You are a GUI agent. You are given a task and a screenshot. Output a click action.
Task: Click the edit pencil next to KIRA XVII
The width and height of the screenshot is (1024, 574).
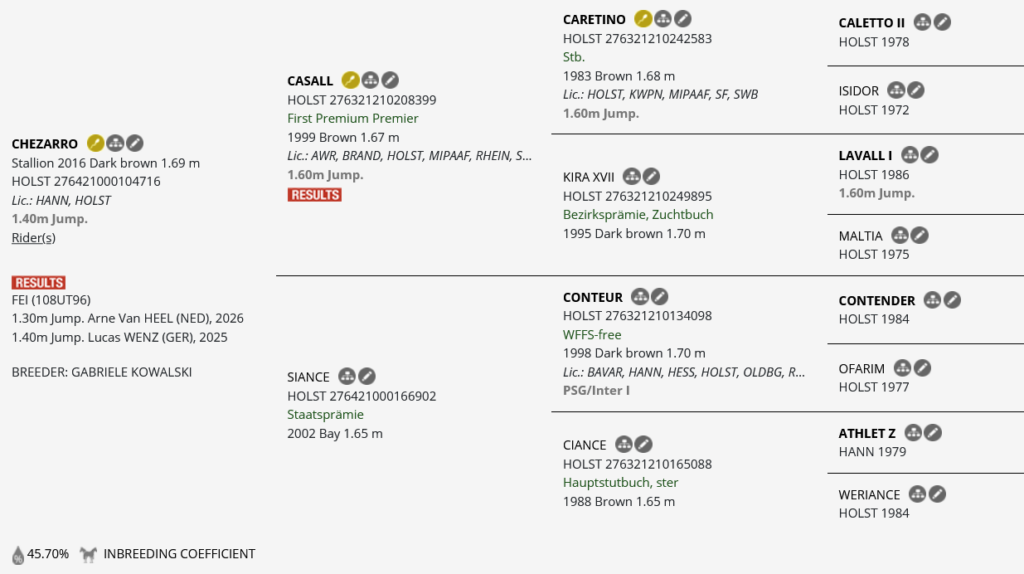click(x=651, y=176)
